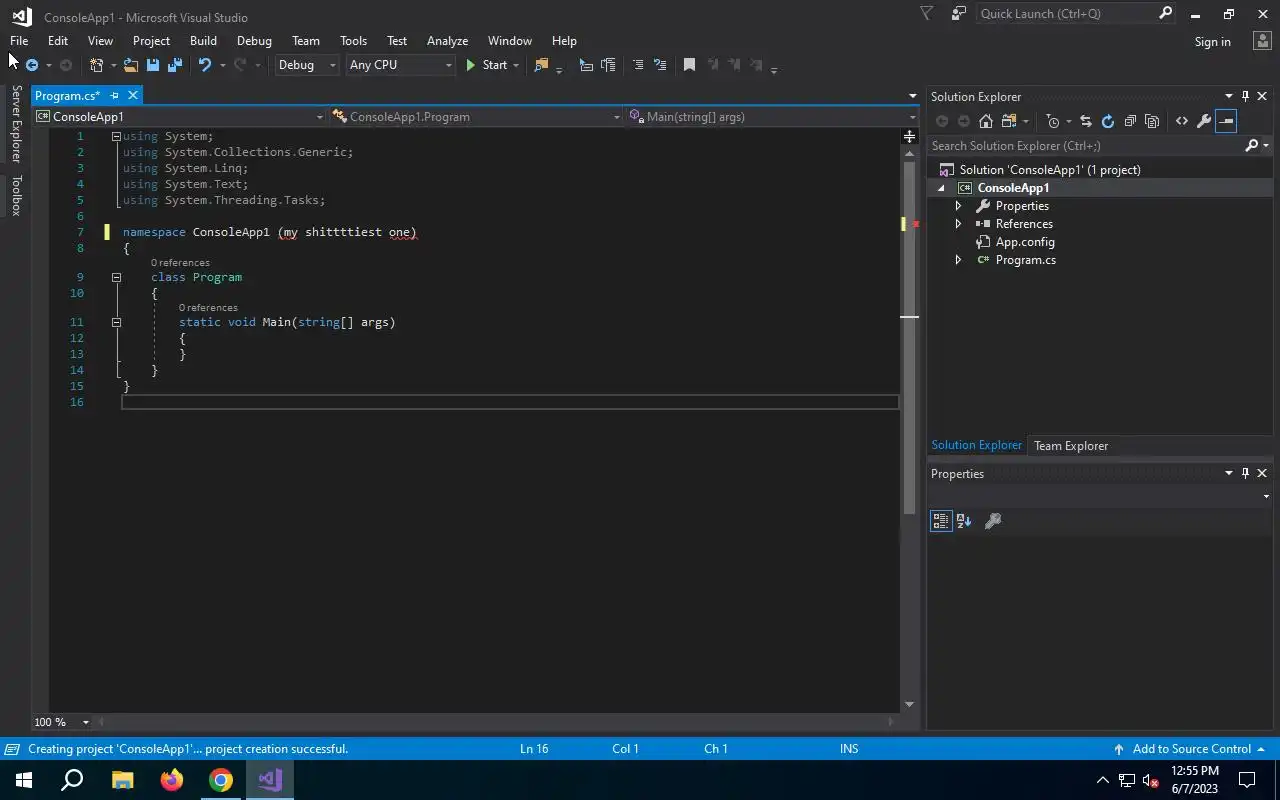
Task: Refresh Solution Explorer
Action: coord(1107,121)
